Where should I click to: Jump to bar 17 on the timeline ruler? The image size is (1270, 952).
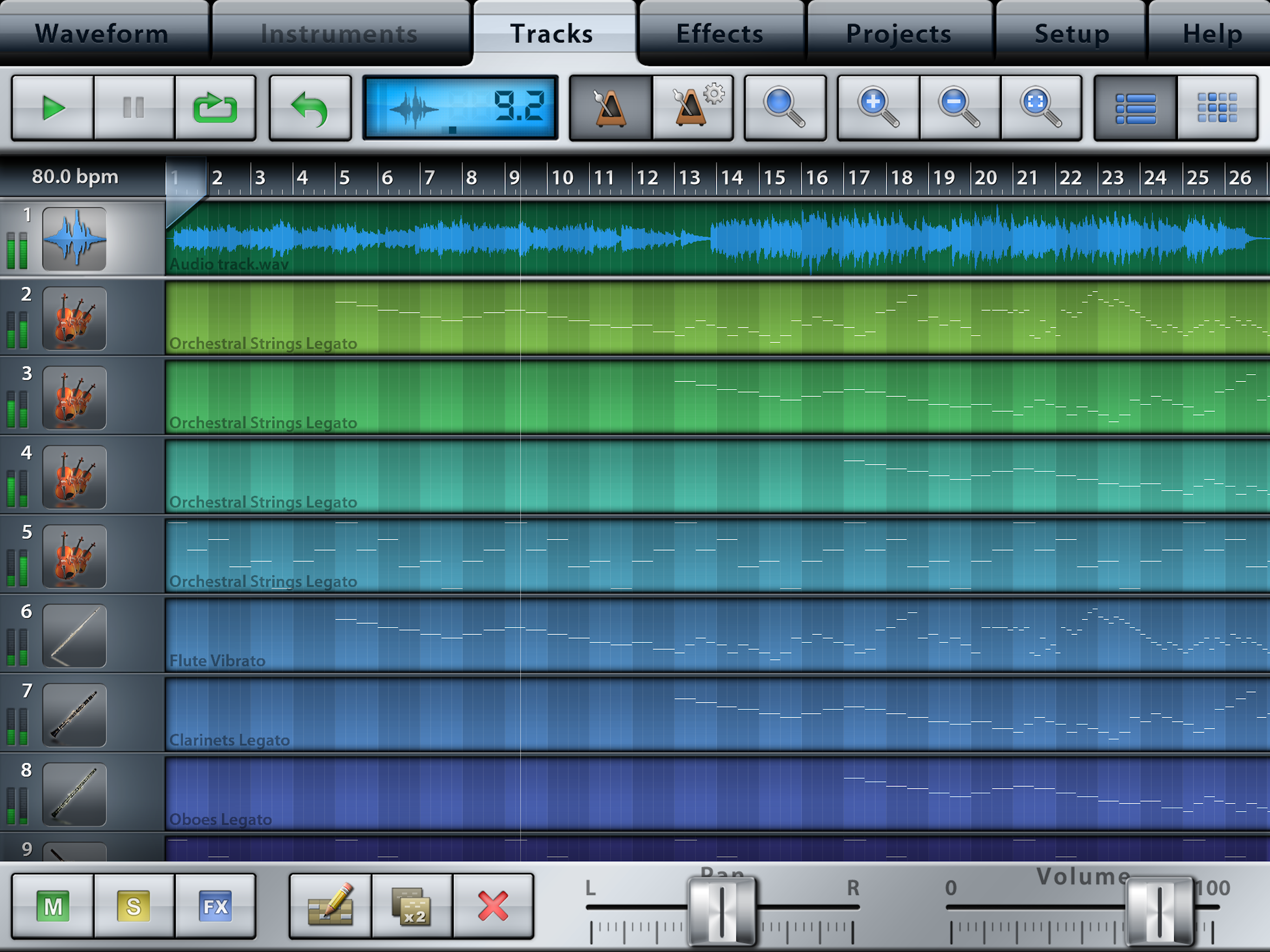point(859,178)
